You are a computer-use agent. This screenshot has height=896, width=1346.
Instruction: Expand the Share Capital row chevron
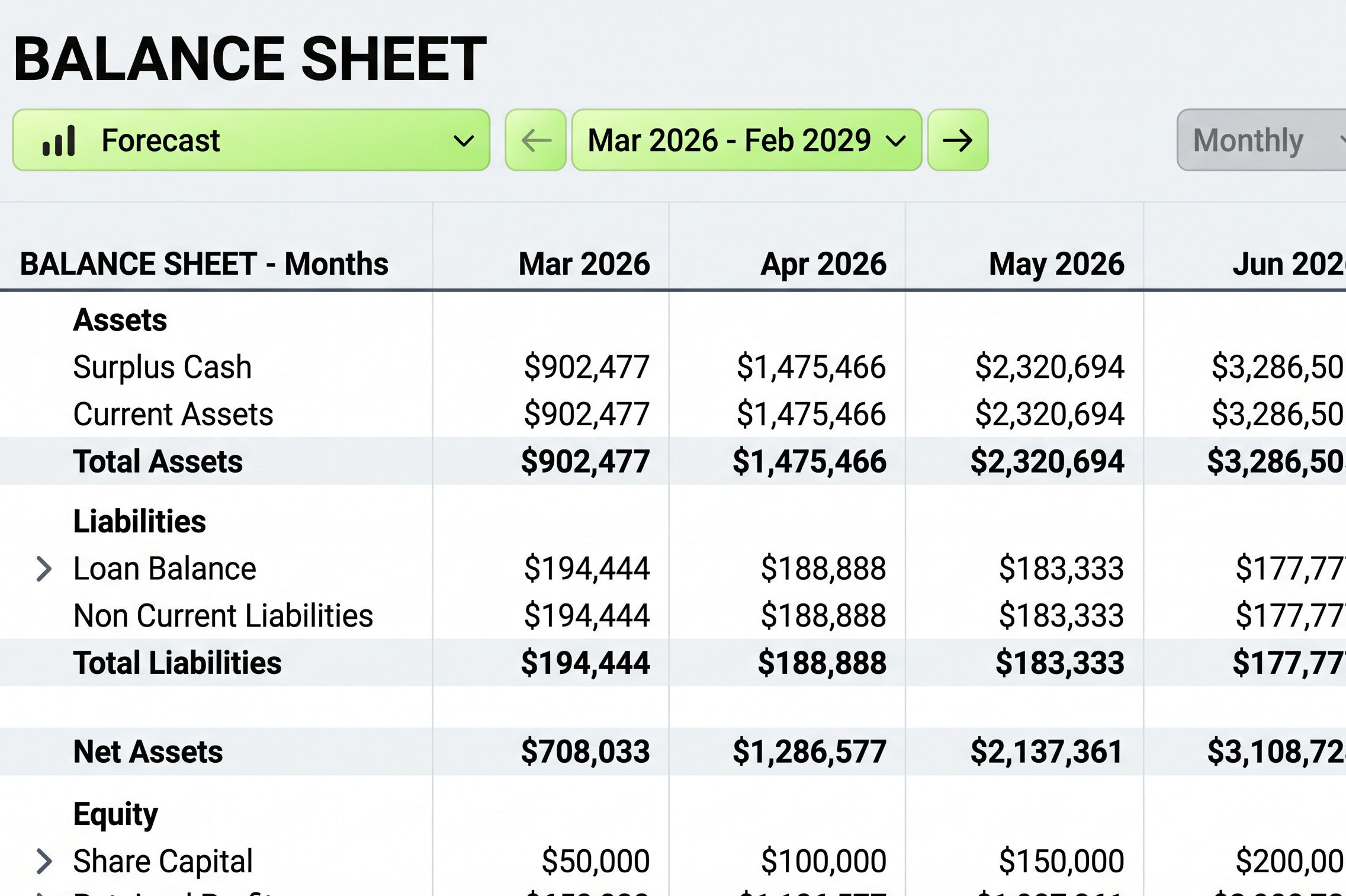[x=44, y=861]
